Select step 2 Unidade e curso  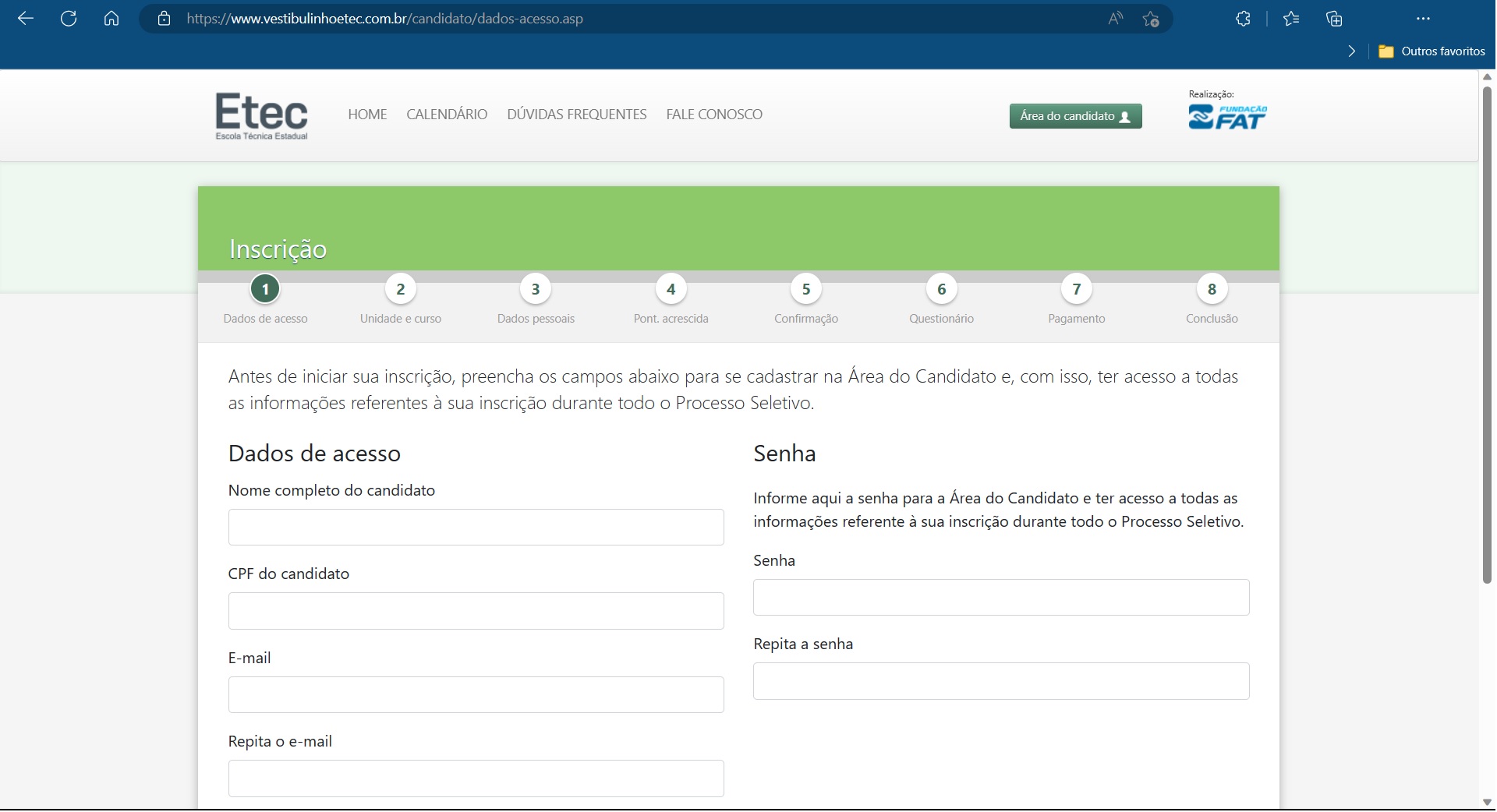(x=401, y=289)
